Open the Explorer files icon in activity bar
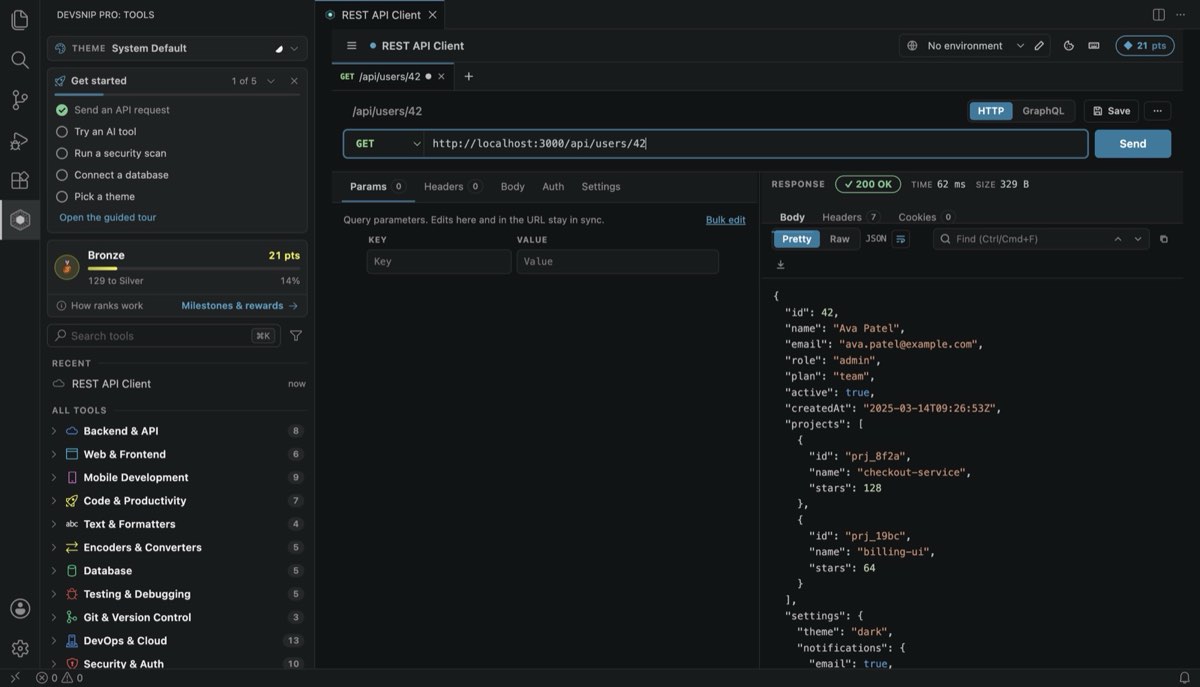This screenshot has width=1200, height=687. pos(19,20)
